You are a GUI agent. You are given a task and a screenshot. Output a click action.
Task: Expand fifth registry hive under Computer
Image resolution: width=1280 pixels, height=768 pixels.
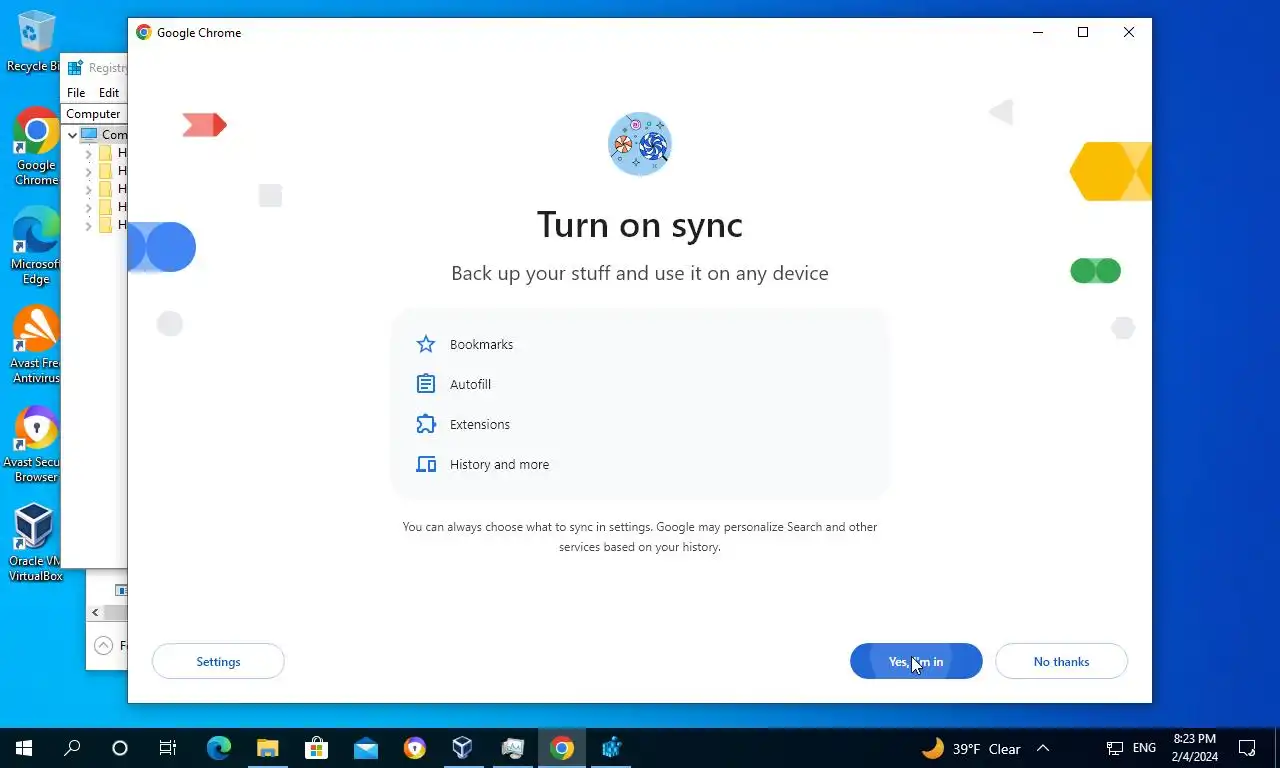pos(89,225)
